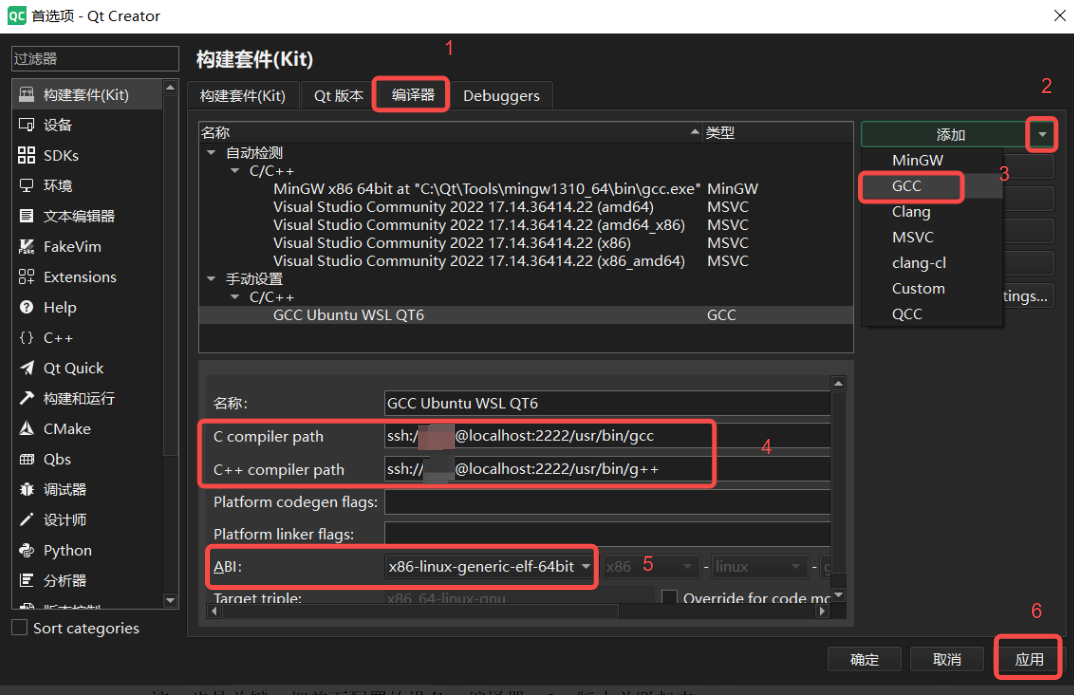This screenshot has width=1074, height=695.
Task: Click the FakeVim icon
Action: (26, 247)
